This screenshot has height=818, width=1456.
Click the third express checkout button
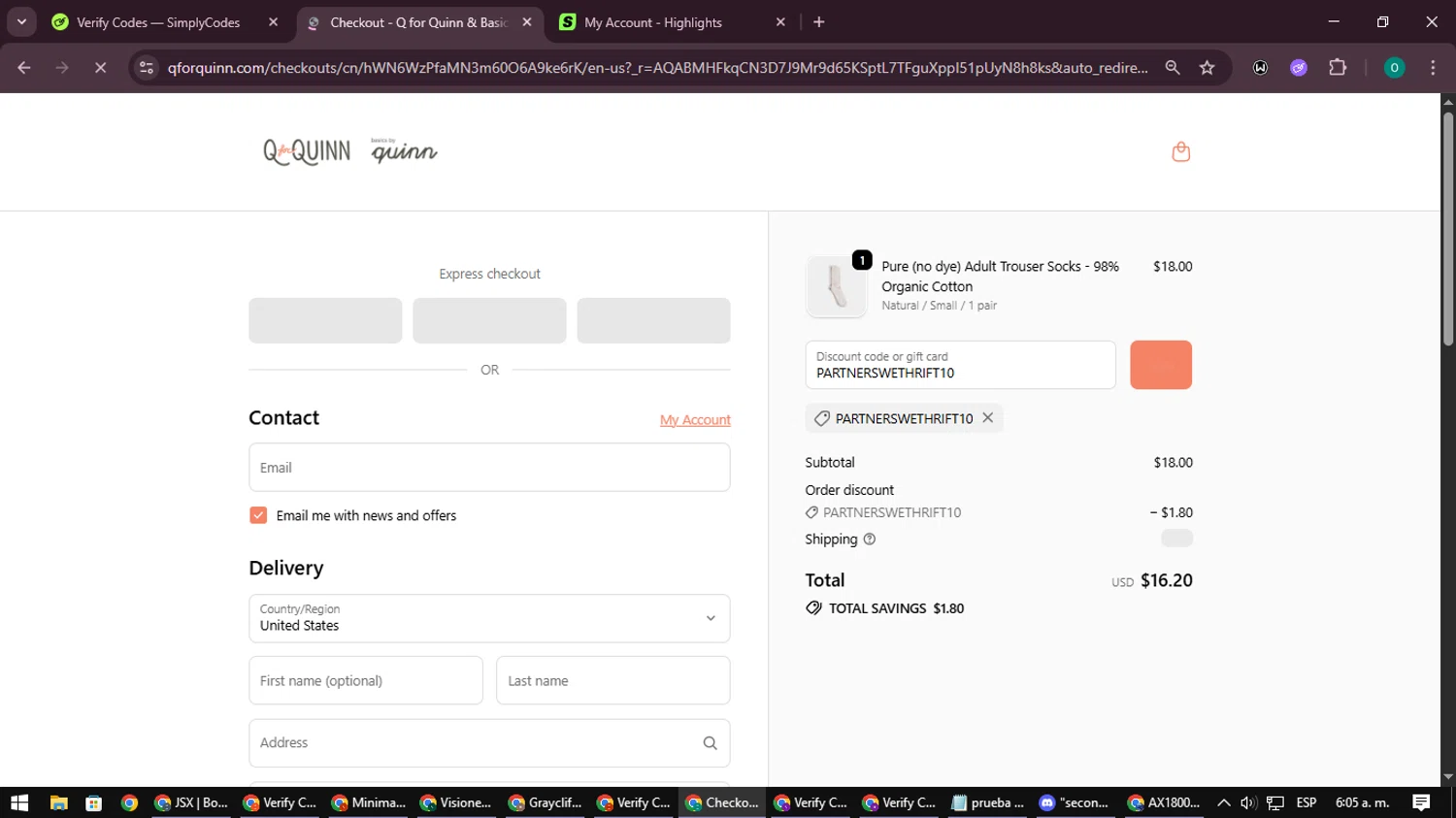click(x=653, y=320)
